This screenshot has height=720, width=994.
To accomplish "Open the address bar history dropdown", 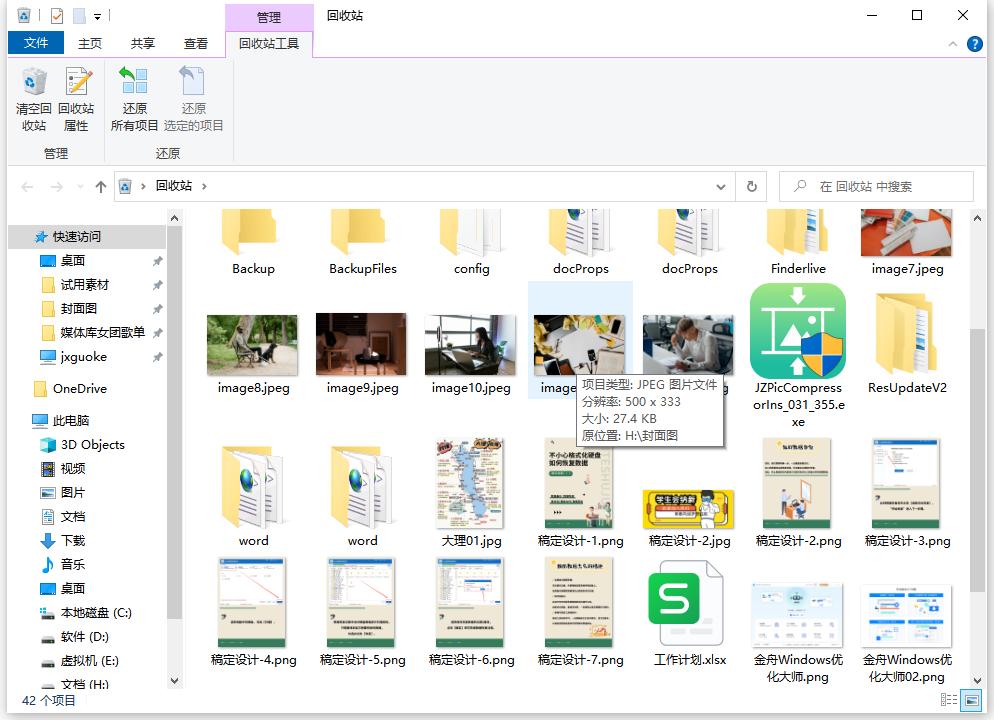I will [x=721, y=186].
